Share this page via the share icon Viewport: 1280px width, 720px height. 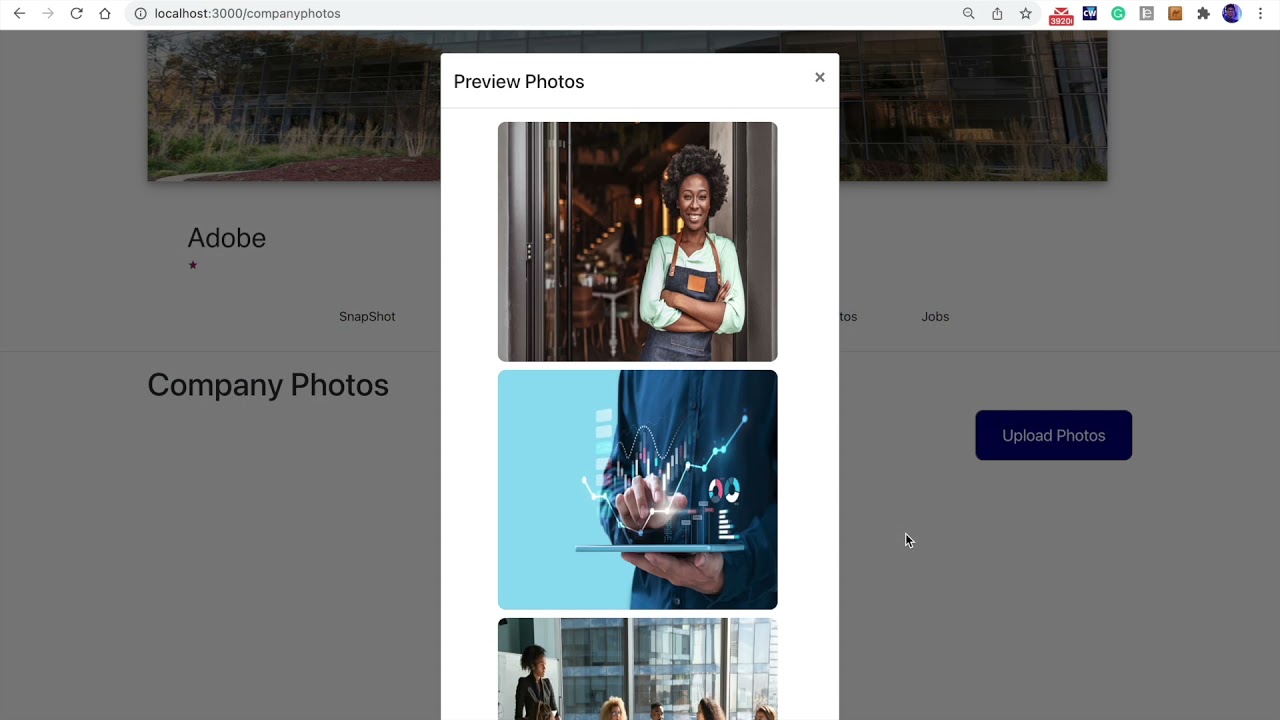pyautogui.click(x=997, y=13)
